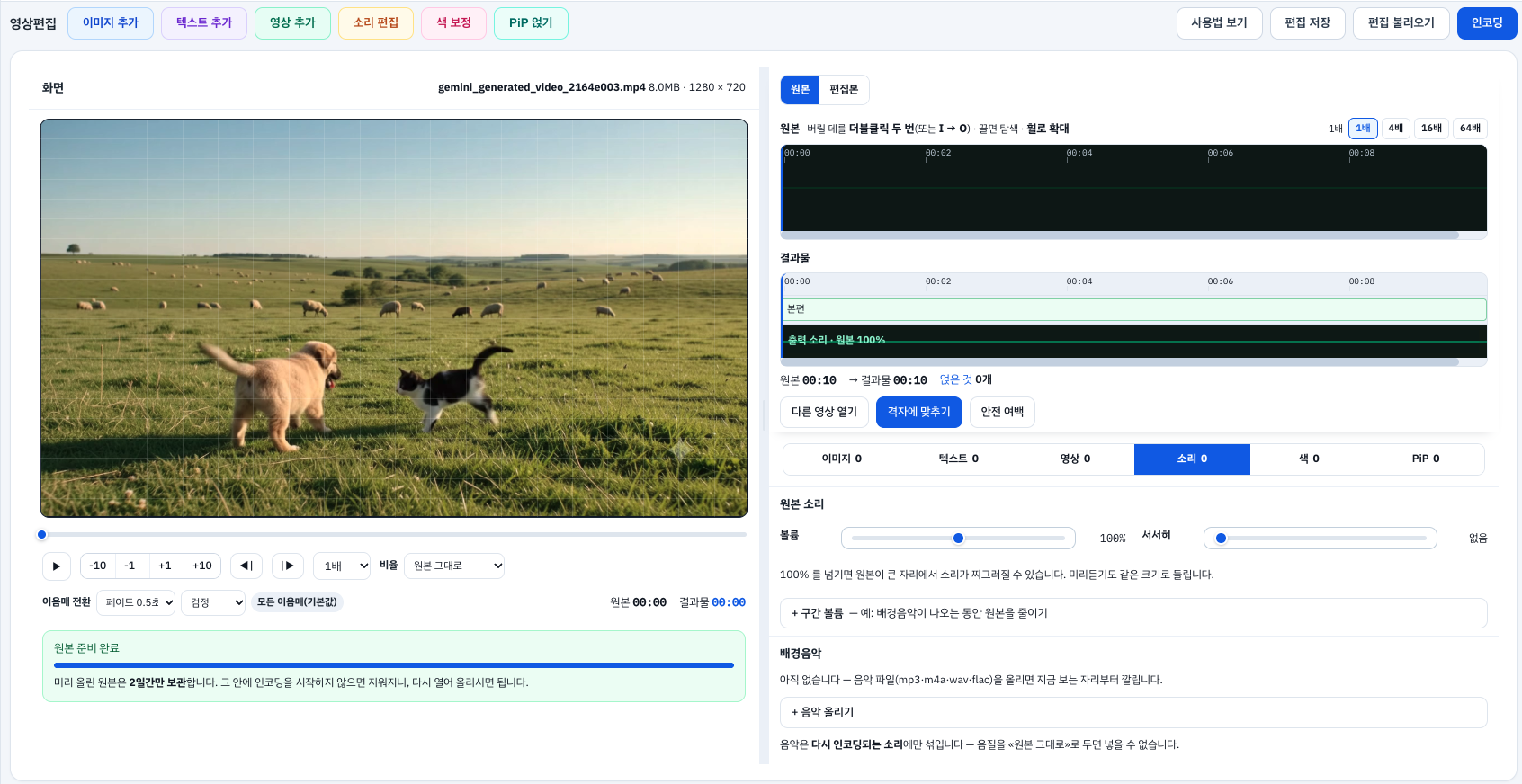Open the 비율 원본 그대로 dropdown

click(x=454, y=566)
